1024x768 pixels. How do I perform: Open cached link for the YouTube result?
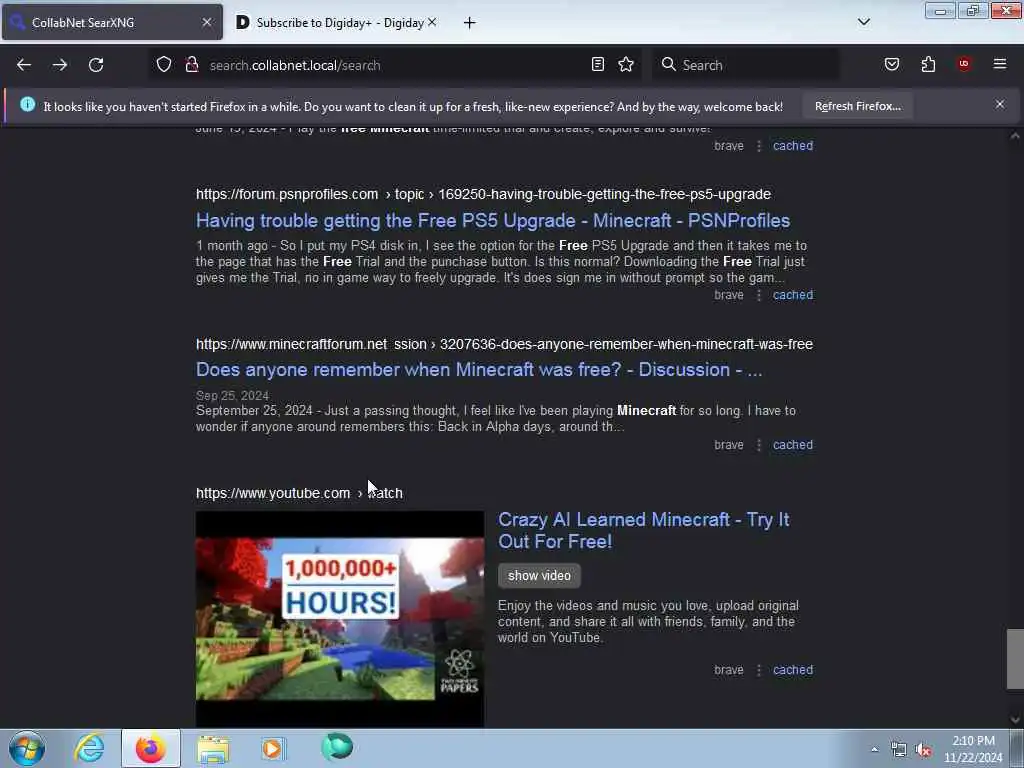(x=793, y=670)
